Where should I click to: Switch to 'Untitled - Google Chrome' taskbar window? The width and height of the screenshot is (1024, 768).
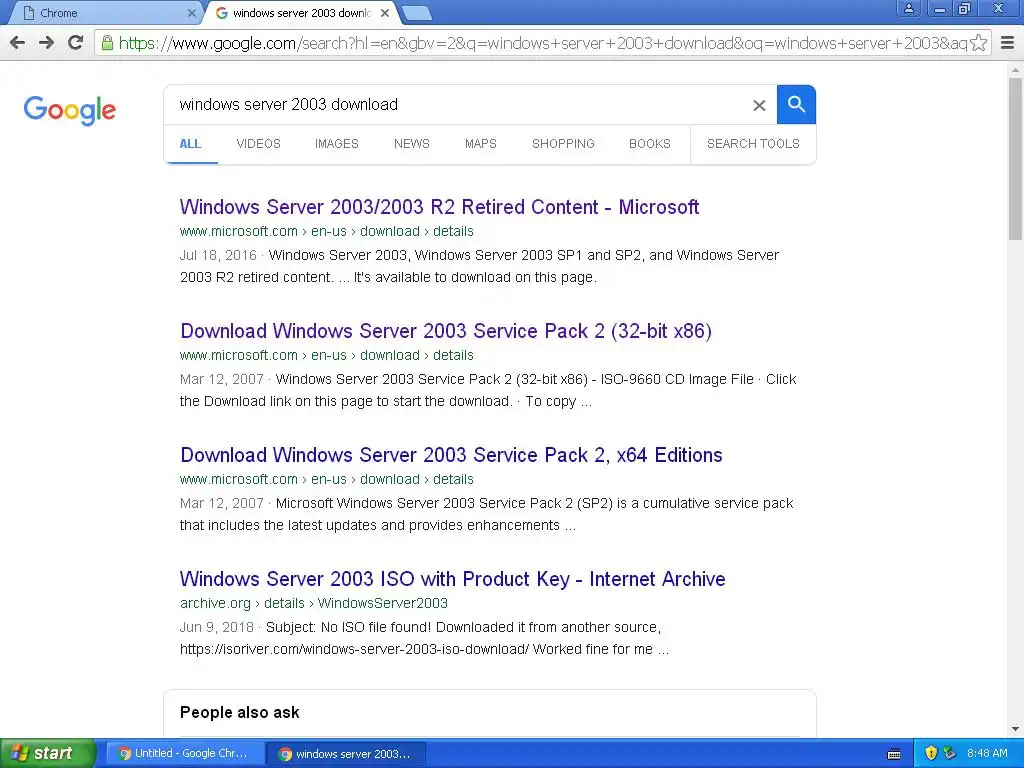185,753
